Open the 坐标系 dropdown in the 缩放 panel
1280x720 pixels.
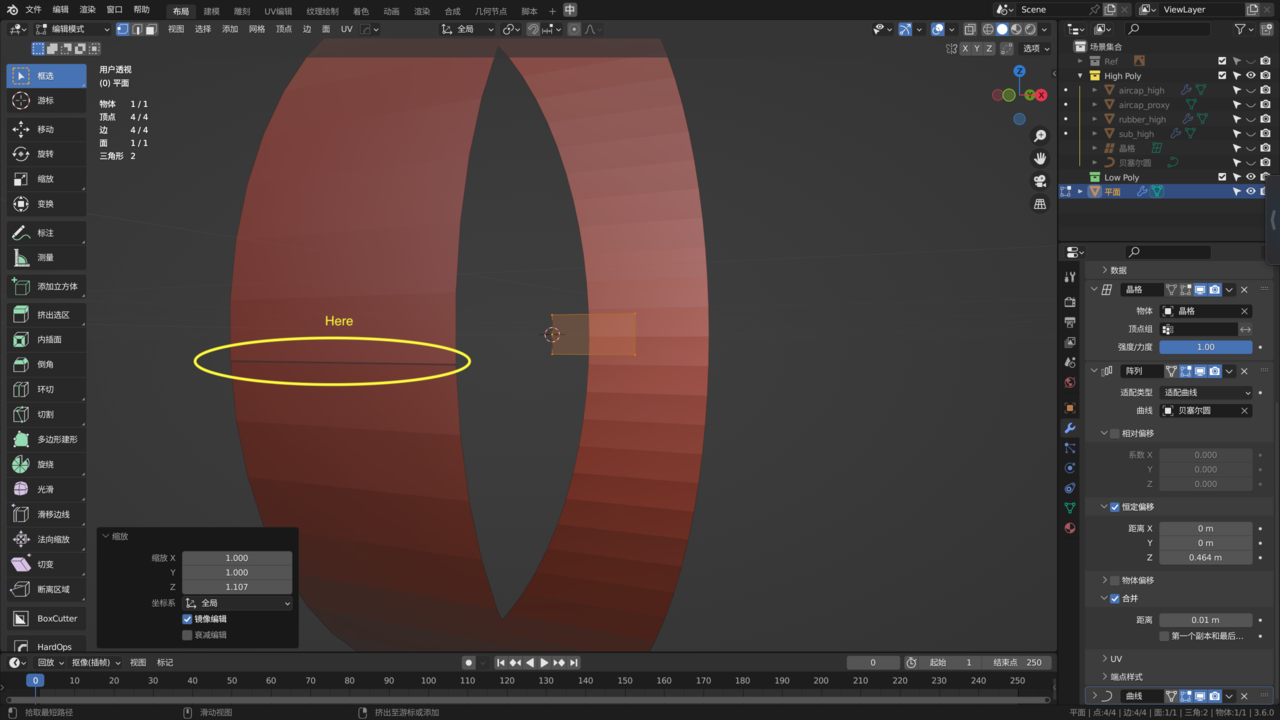(238, 603)
